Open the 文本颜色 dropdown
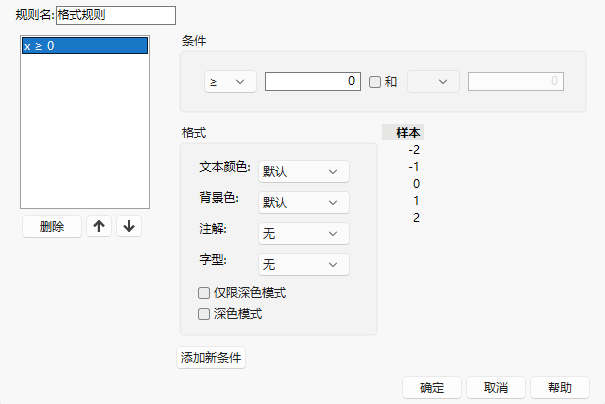 coord(304,171)
